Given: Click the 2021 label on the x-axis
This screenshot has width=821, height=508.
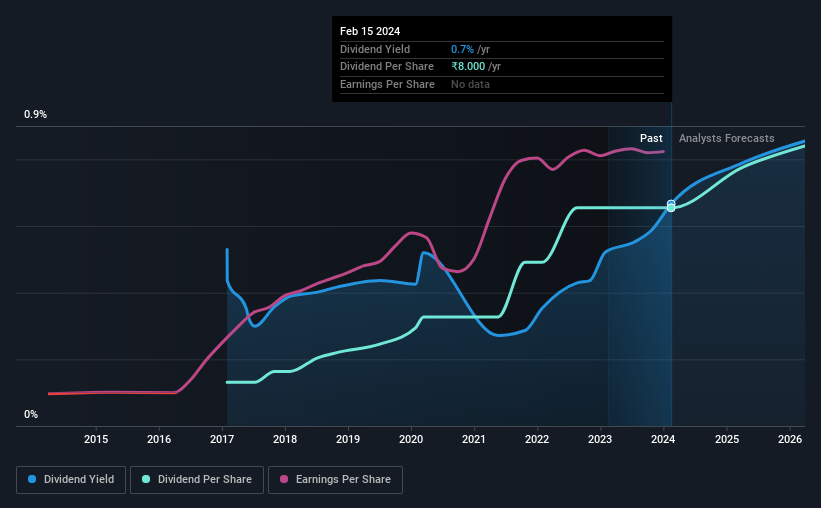Looking at the screenshot, I should (474, 439).
